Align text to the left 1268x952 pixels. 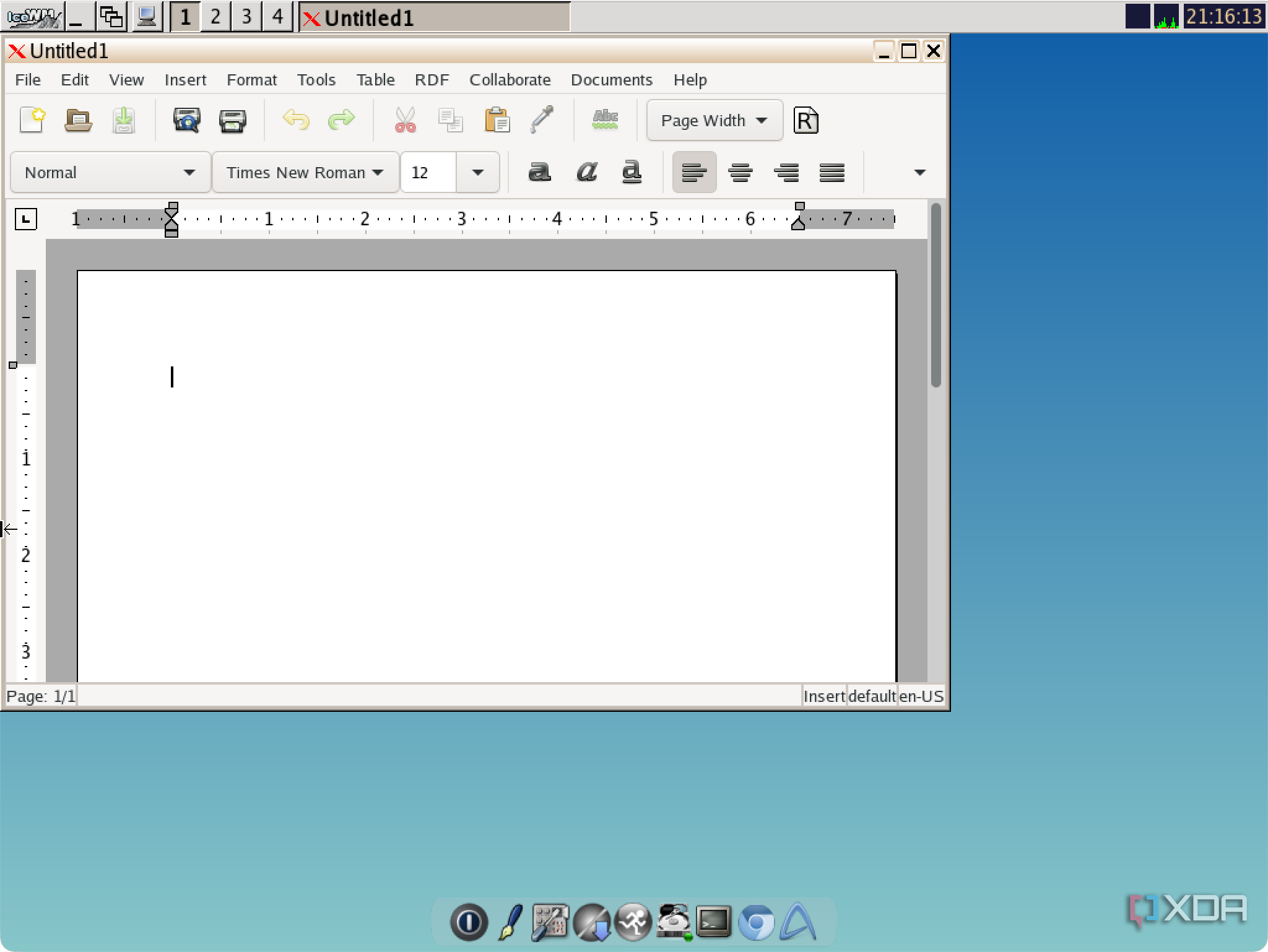coord(694,172)
